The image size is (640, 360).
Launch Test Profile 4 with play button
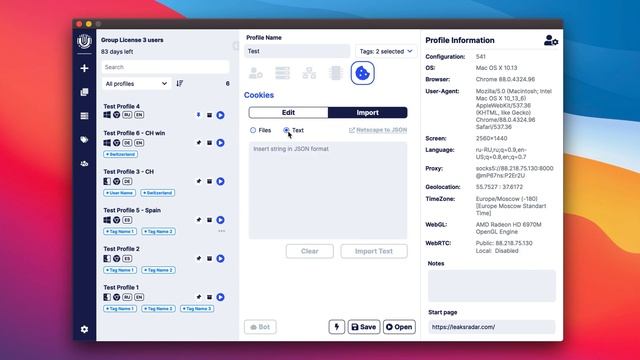click(220, 115)
